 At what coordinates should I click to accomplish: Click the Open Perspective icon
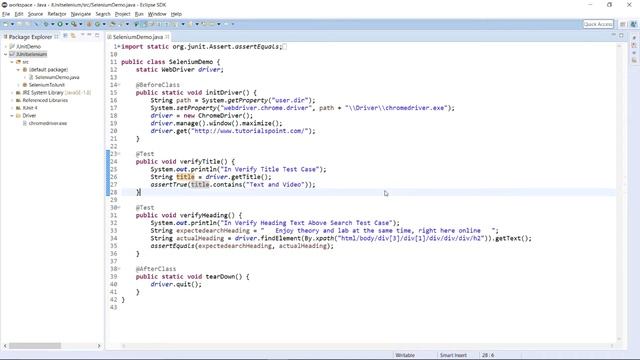pyautogui.click(x=622, y=24)
